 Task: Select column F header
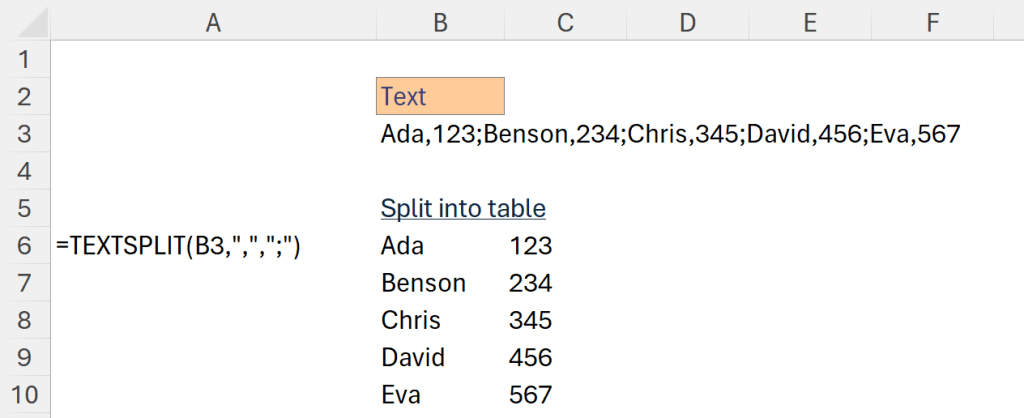(x=932, y=22)
